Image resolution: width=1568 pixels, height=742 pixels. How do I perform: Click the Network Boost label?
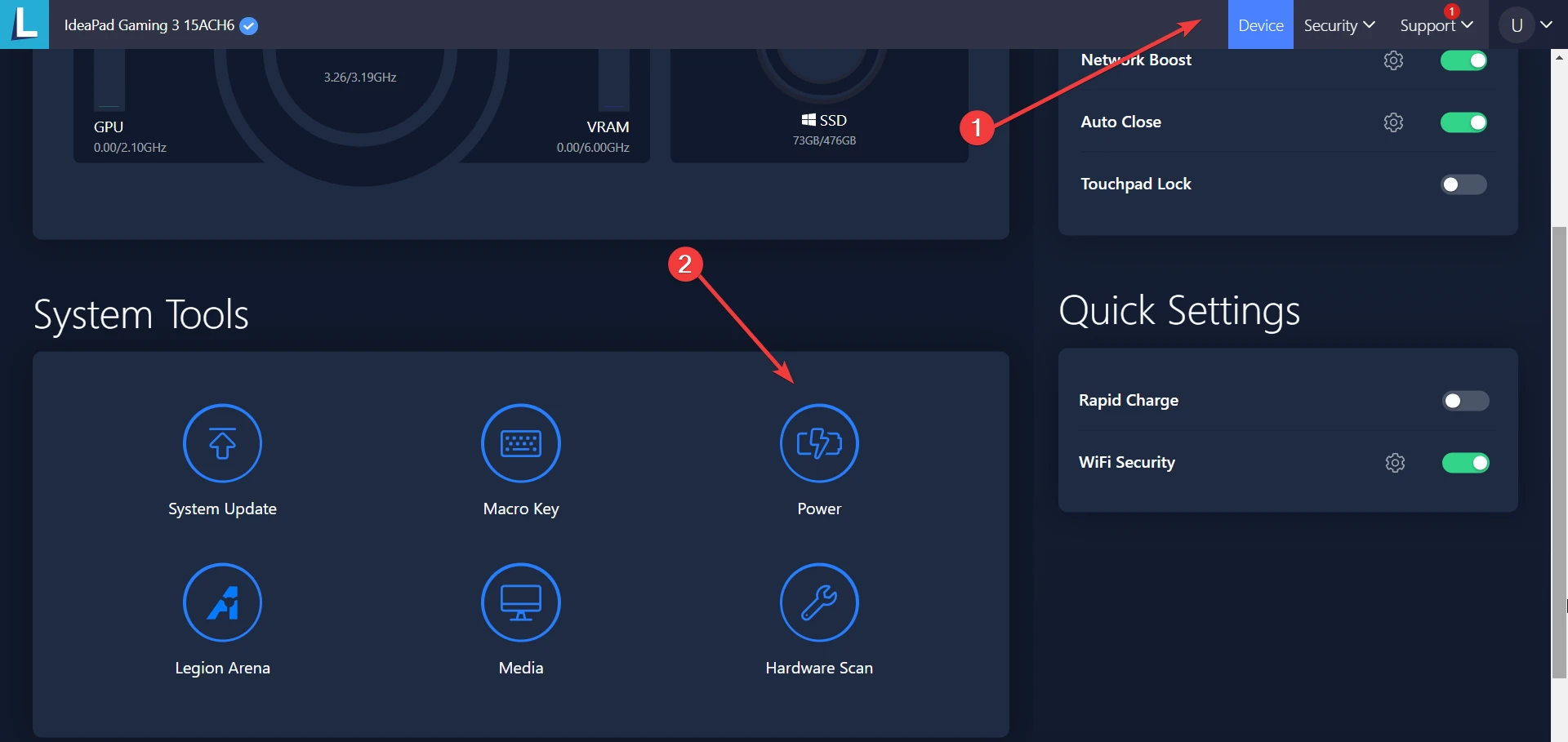point(1136,60)
